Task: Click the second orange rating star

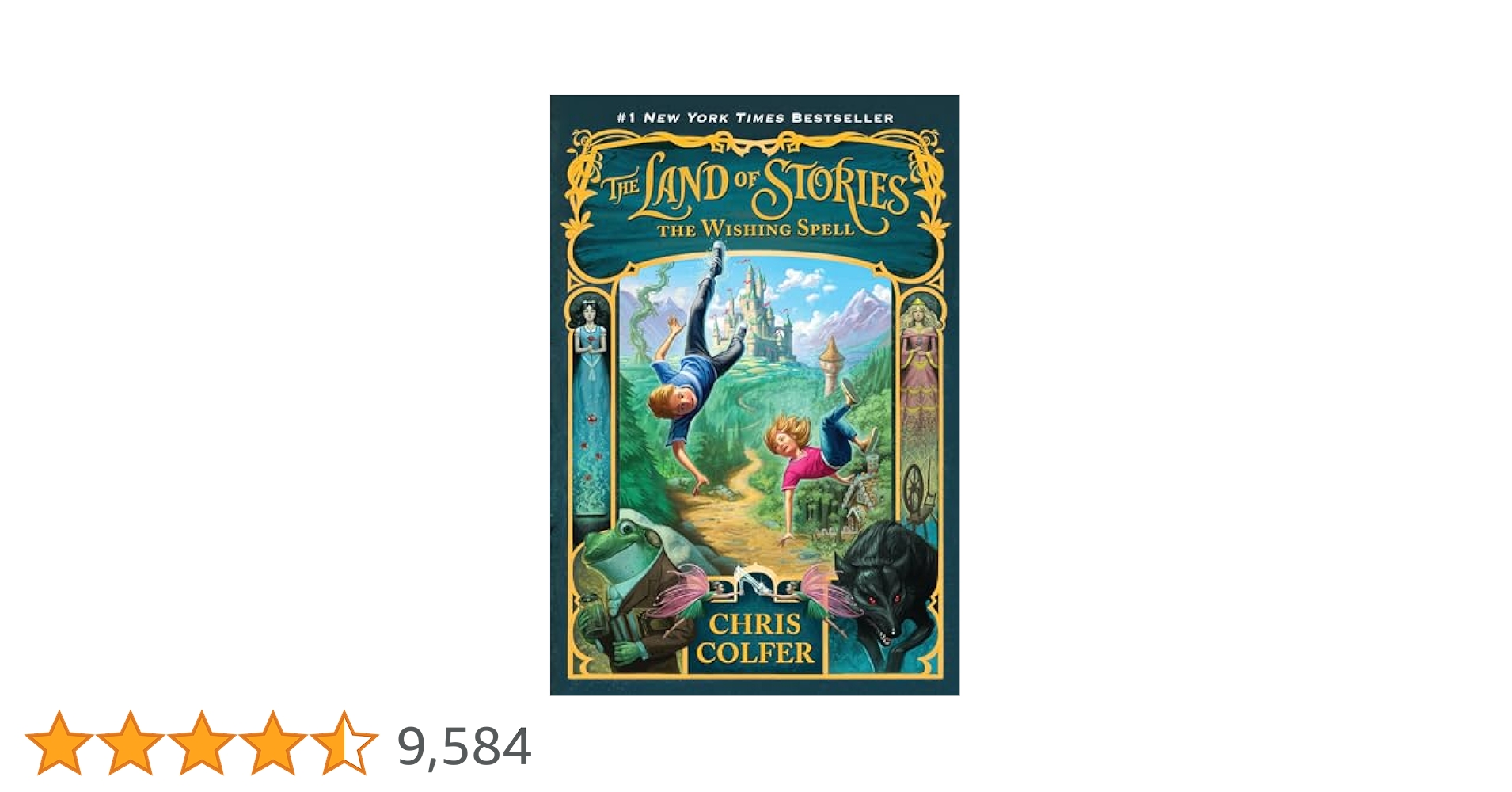Action: coord(131,742)
